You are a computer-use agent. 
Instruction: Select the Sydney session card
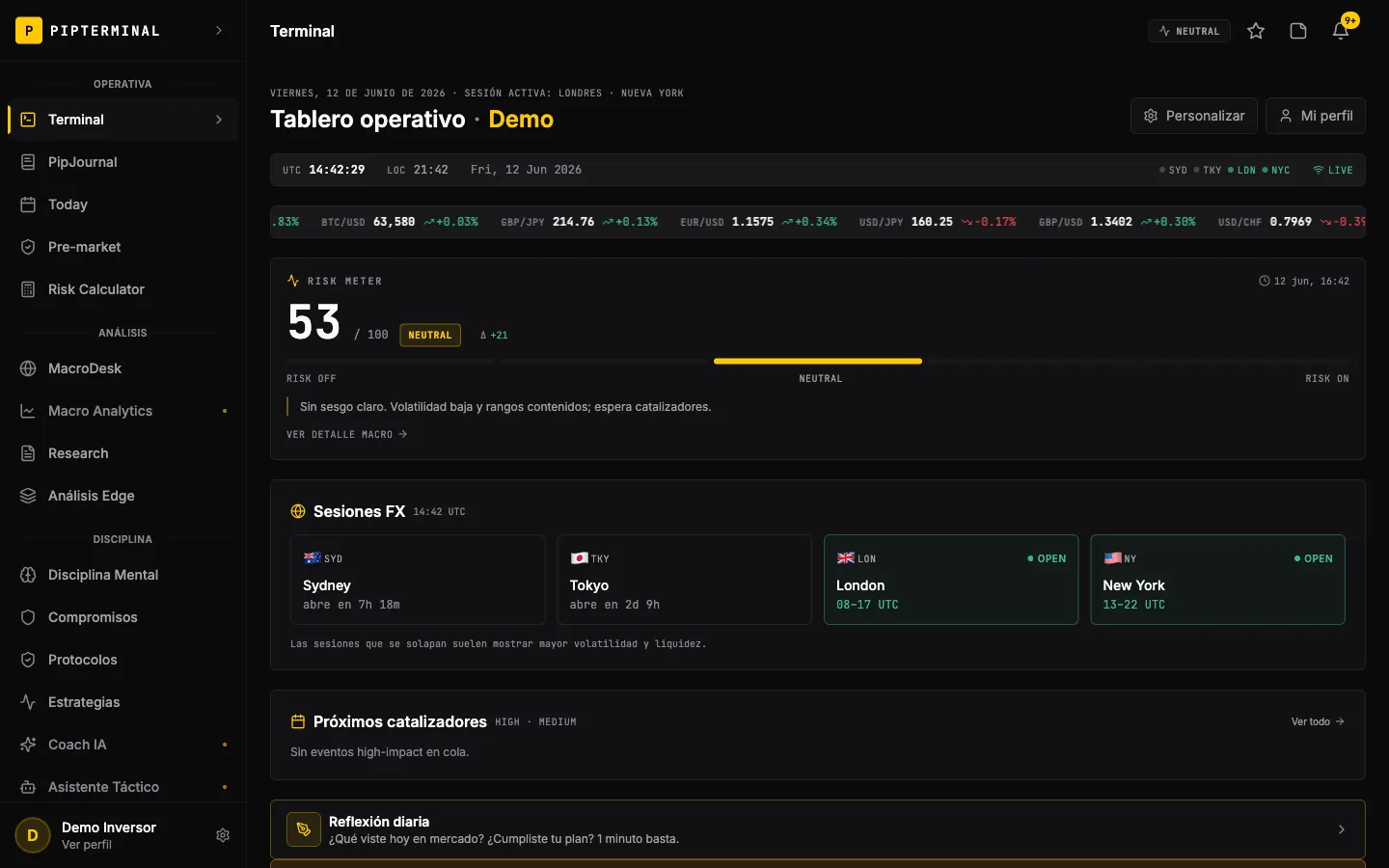418,580
